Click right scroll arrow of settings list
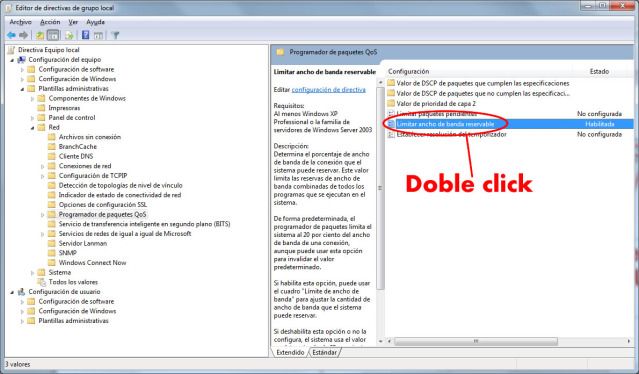639x374 pixels. (630, 341)
